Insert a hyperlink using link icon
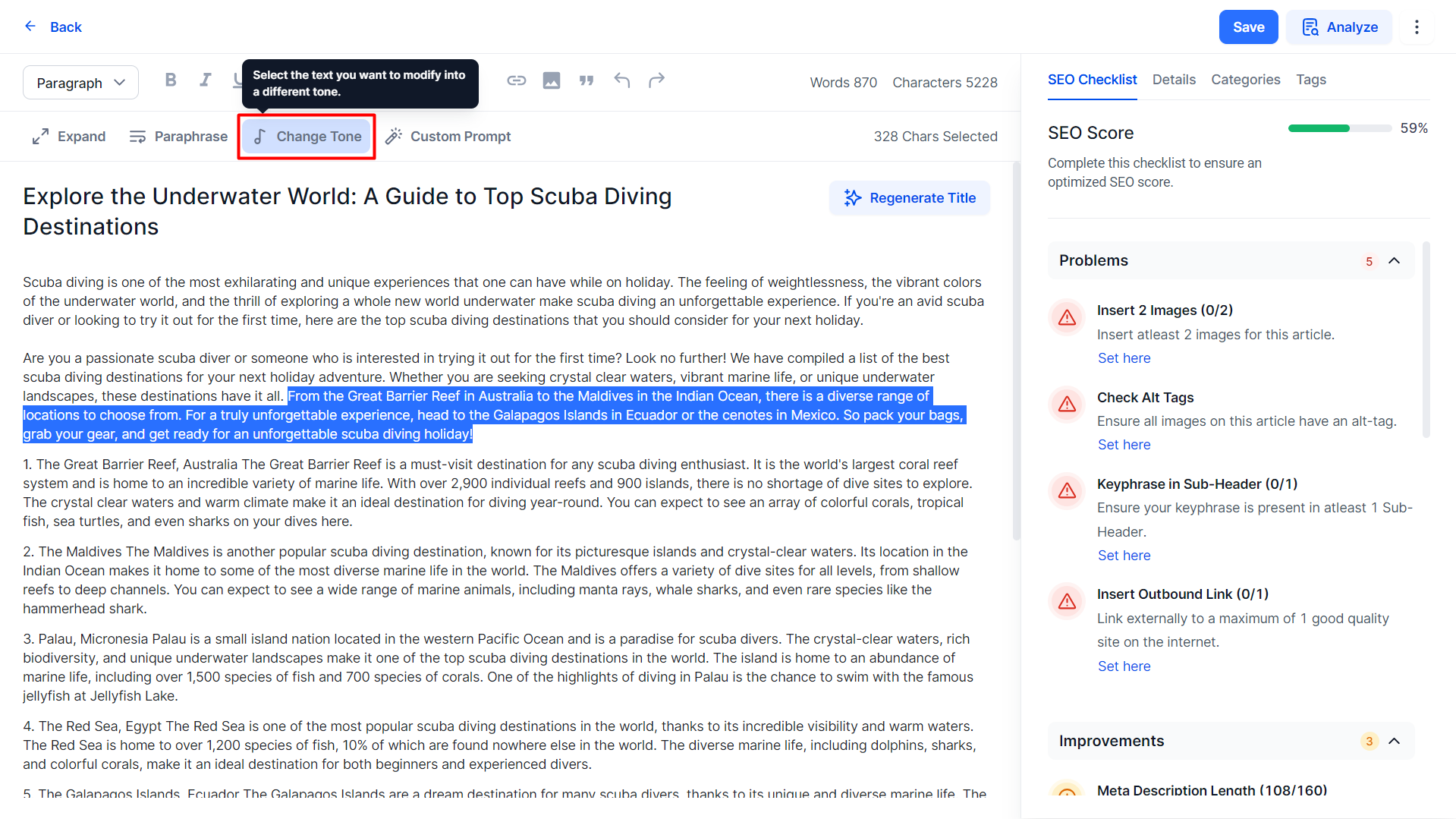The width and height of the screenshot is (1456, 819). (517, 80)
